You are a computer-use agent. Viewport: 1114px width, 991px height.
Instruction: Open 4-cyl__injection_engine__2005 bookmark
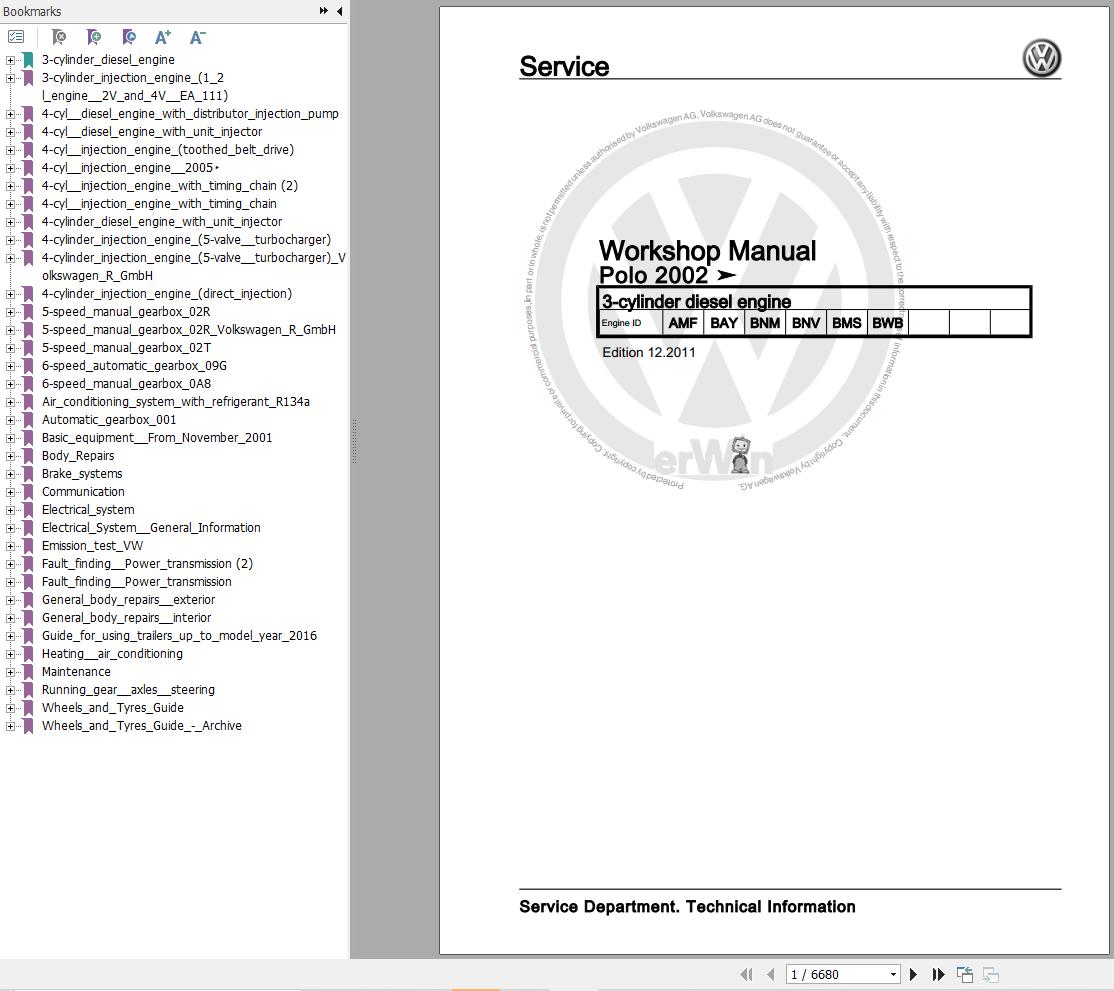pos(130,168)
